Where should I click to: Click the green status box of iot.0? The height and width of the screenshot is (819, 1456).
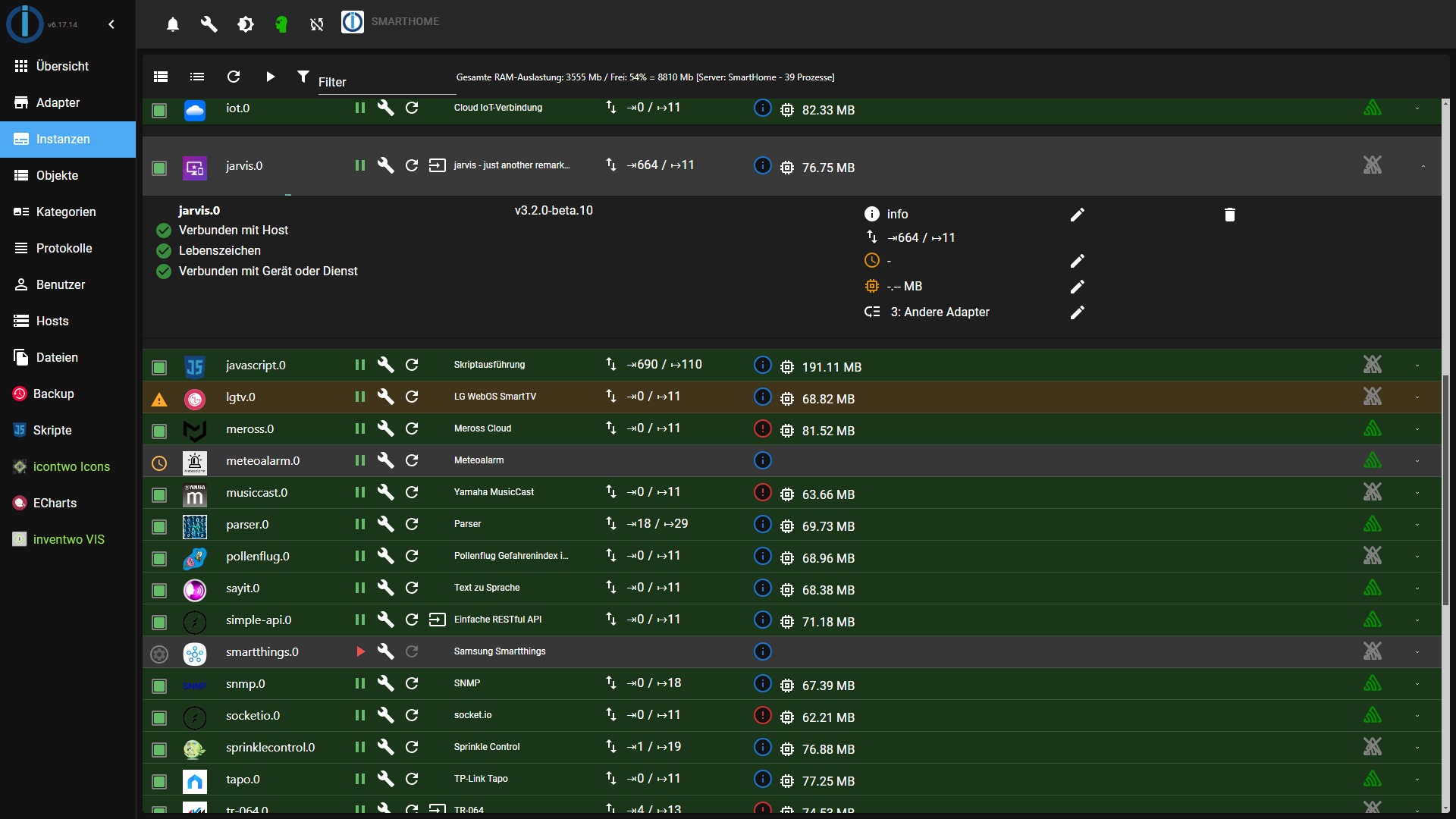(x=159, y=111)
